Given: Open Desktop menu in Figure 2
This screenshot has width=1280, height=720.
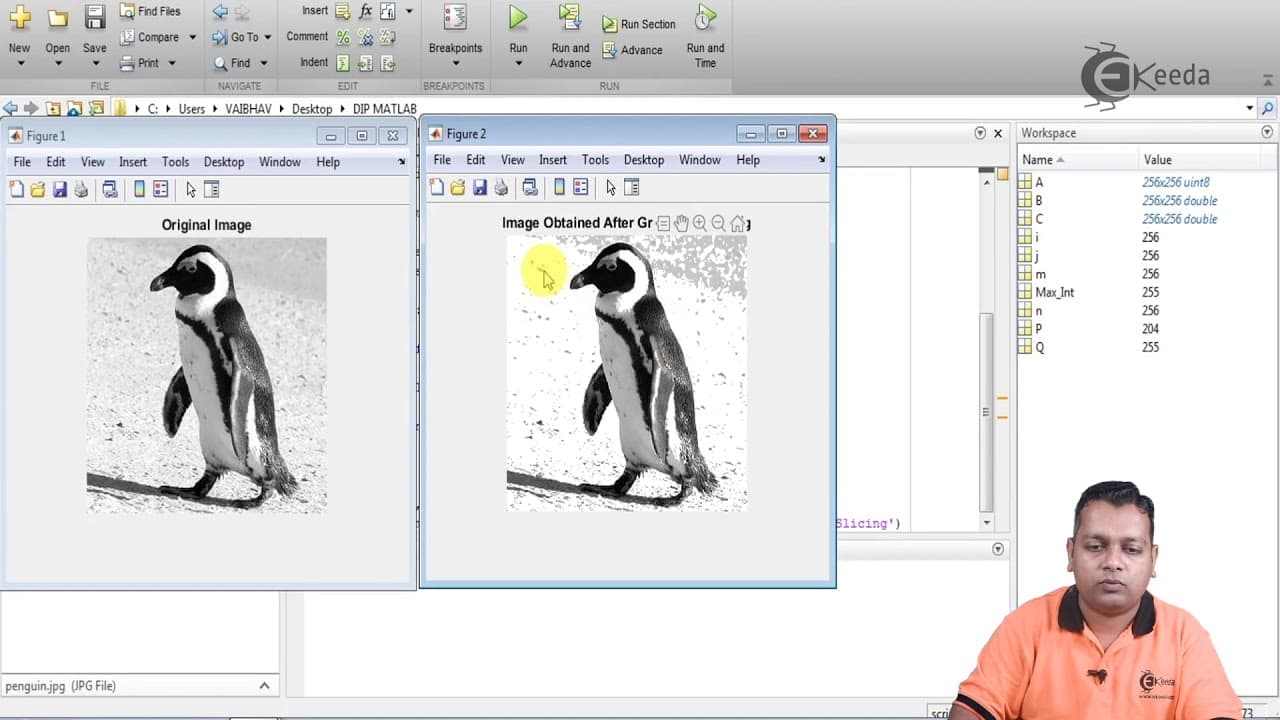Looking at the screenshot, I should 644,160.
